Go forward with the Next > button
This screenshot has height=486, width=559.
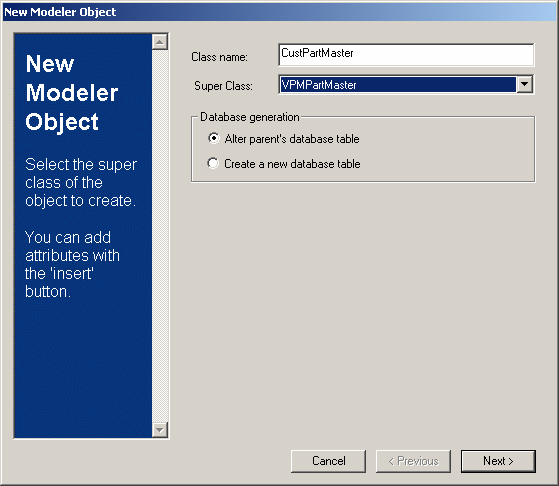pyautogui.click(x=498, y=461)
